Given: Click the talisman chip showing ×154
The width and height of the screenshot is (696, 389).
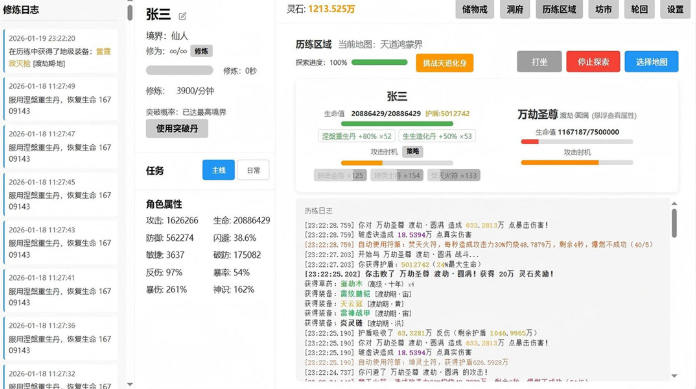Looking at the screenshot, I should pos(397,175).
